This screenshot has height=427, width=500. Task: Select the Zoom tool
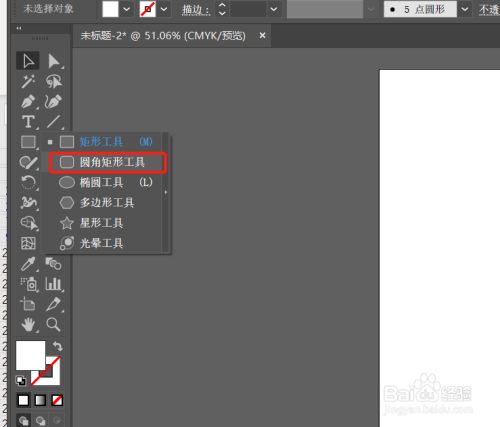coord(53,324)
